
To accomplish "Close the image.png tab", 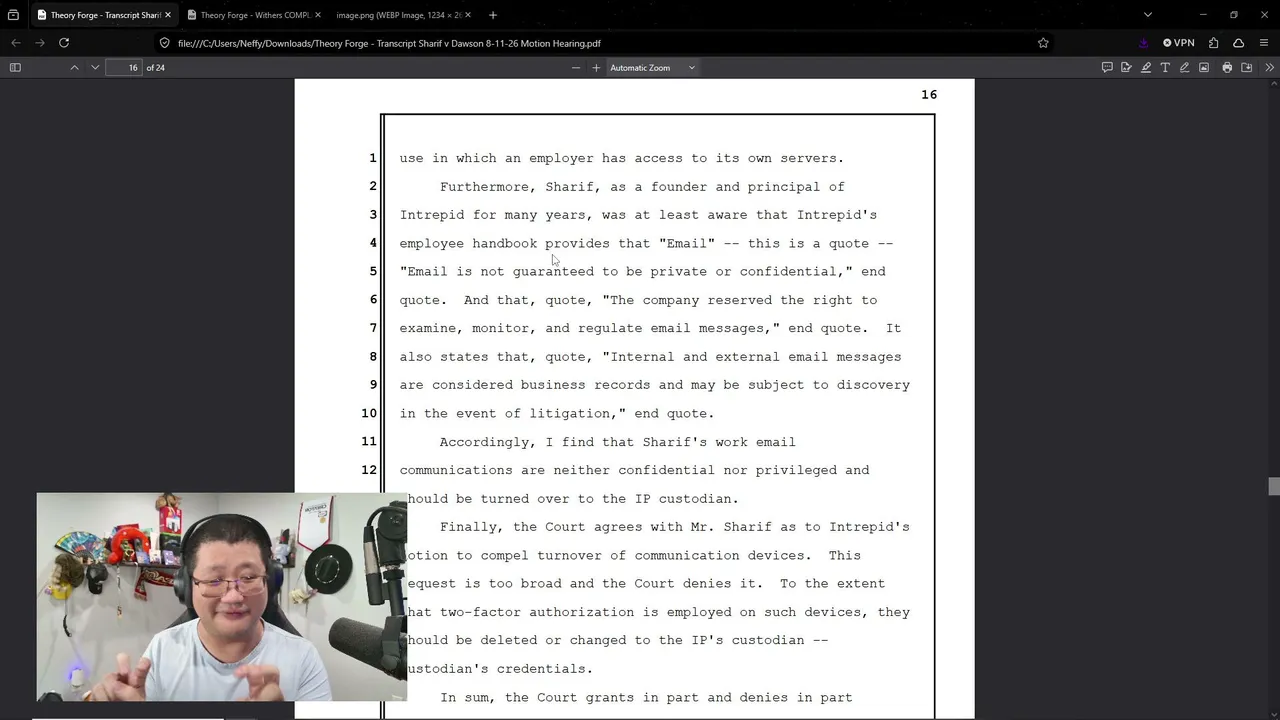I will click(x=467, y=15).
